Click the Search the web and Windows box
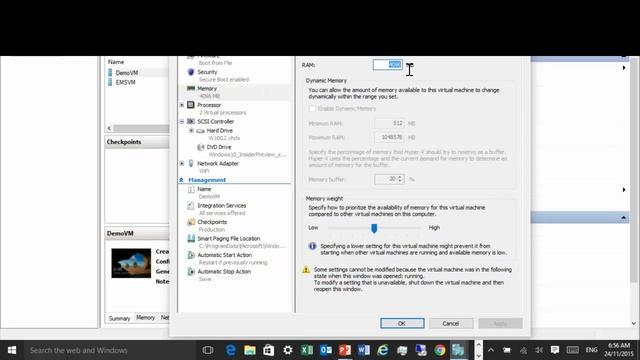This screenshot has height=360, width=640. click(110, 350)
